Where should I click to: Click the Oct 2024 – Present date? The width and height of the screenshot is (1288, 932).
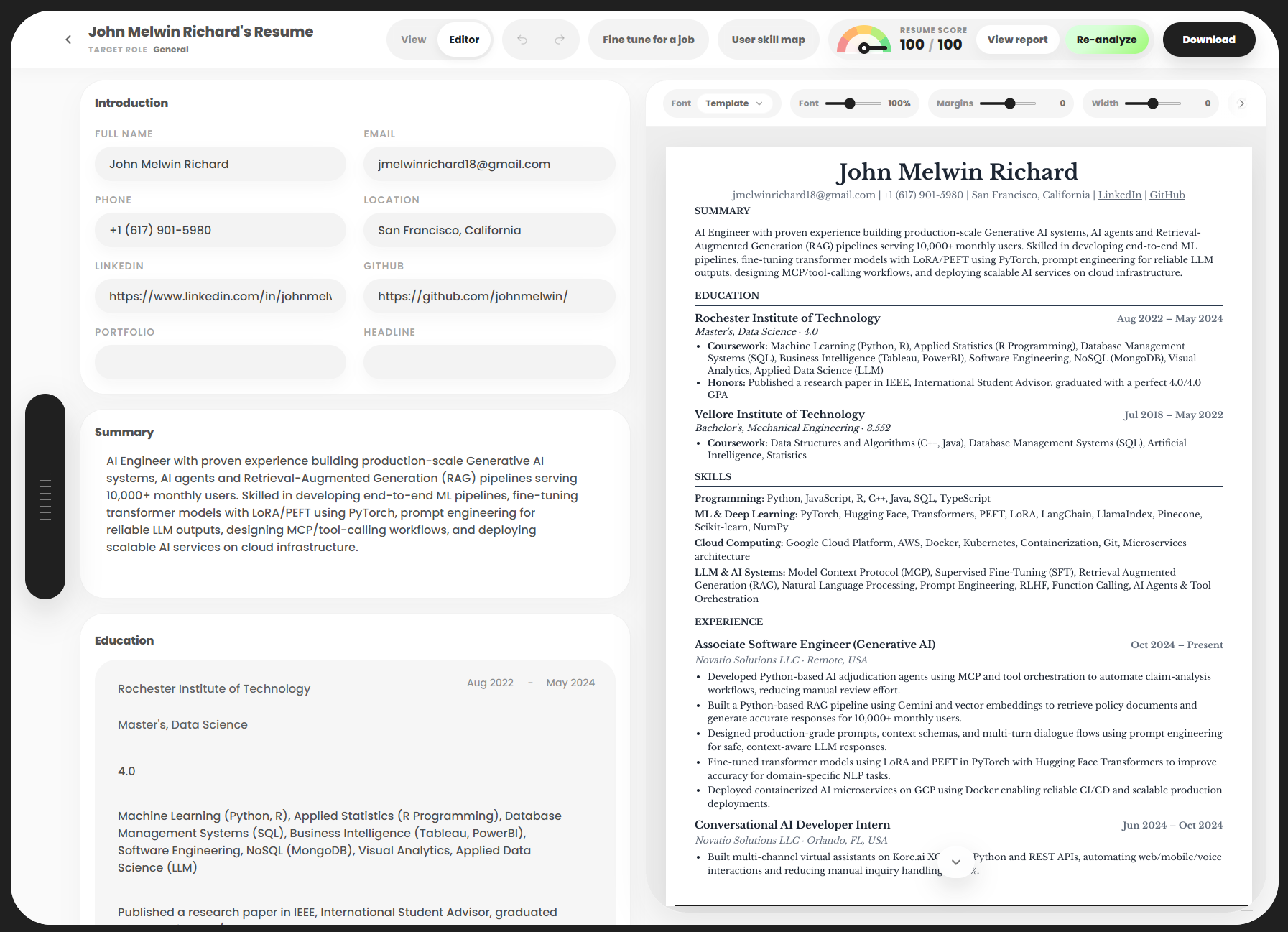pyautogui.click(x=1177, y=645)
